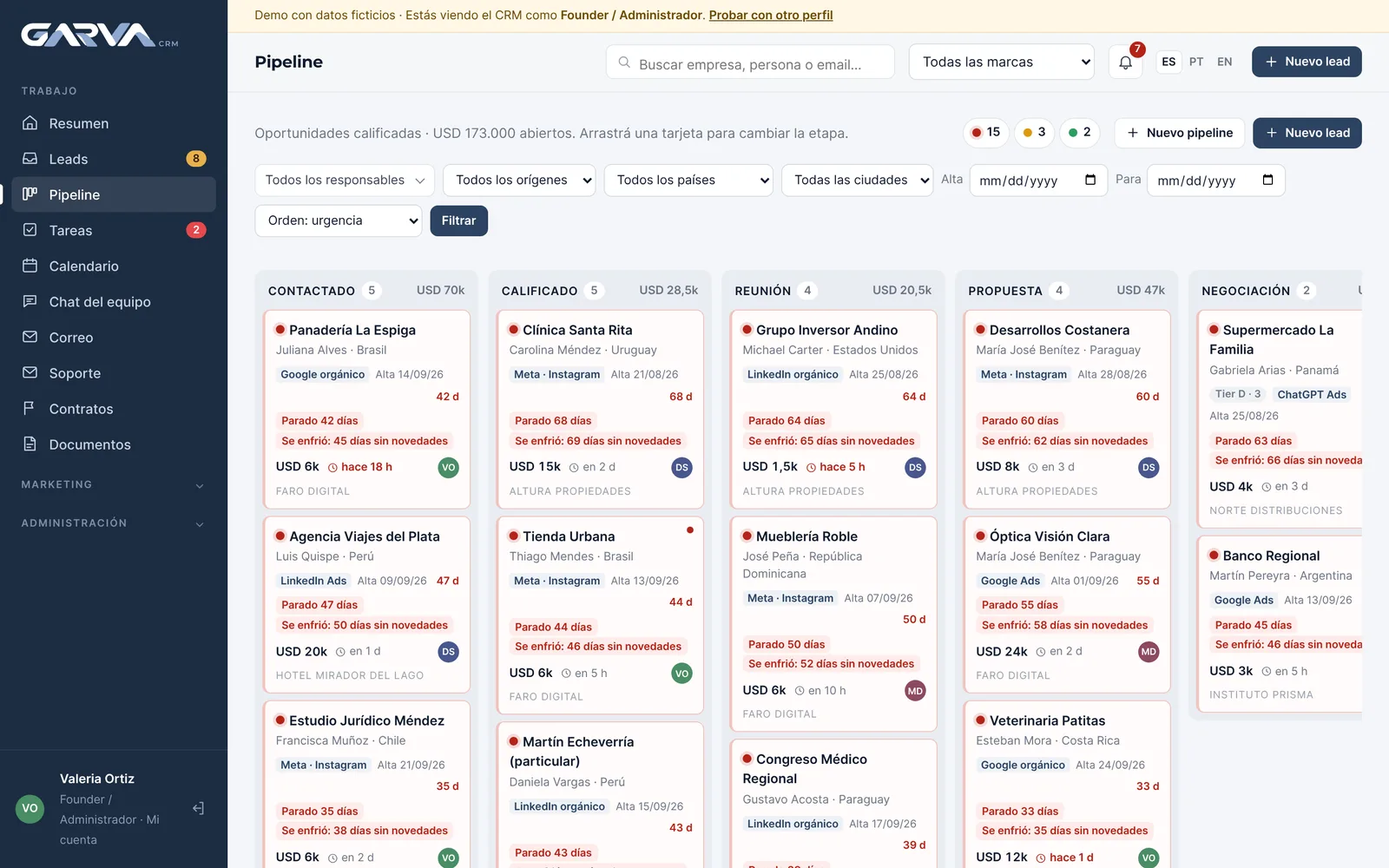The height and width of the screenshot is (868, 1389).
Task: Open the Grupo Inversor Andino card title
Action: click(x=826, y=330)
